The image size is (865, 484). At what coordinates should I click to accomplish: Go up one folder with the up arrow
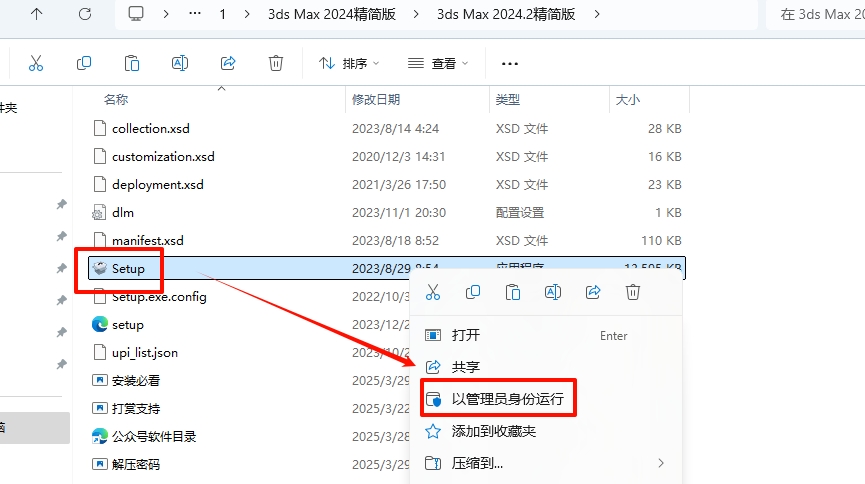pyautogui.click(x=36, y=14)
